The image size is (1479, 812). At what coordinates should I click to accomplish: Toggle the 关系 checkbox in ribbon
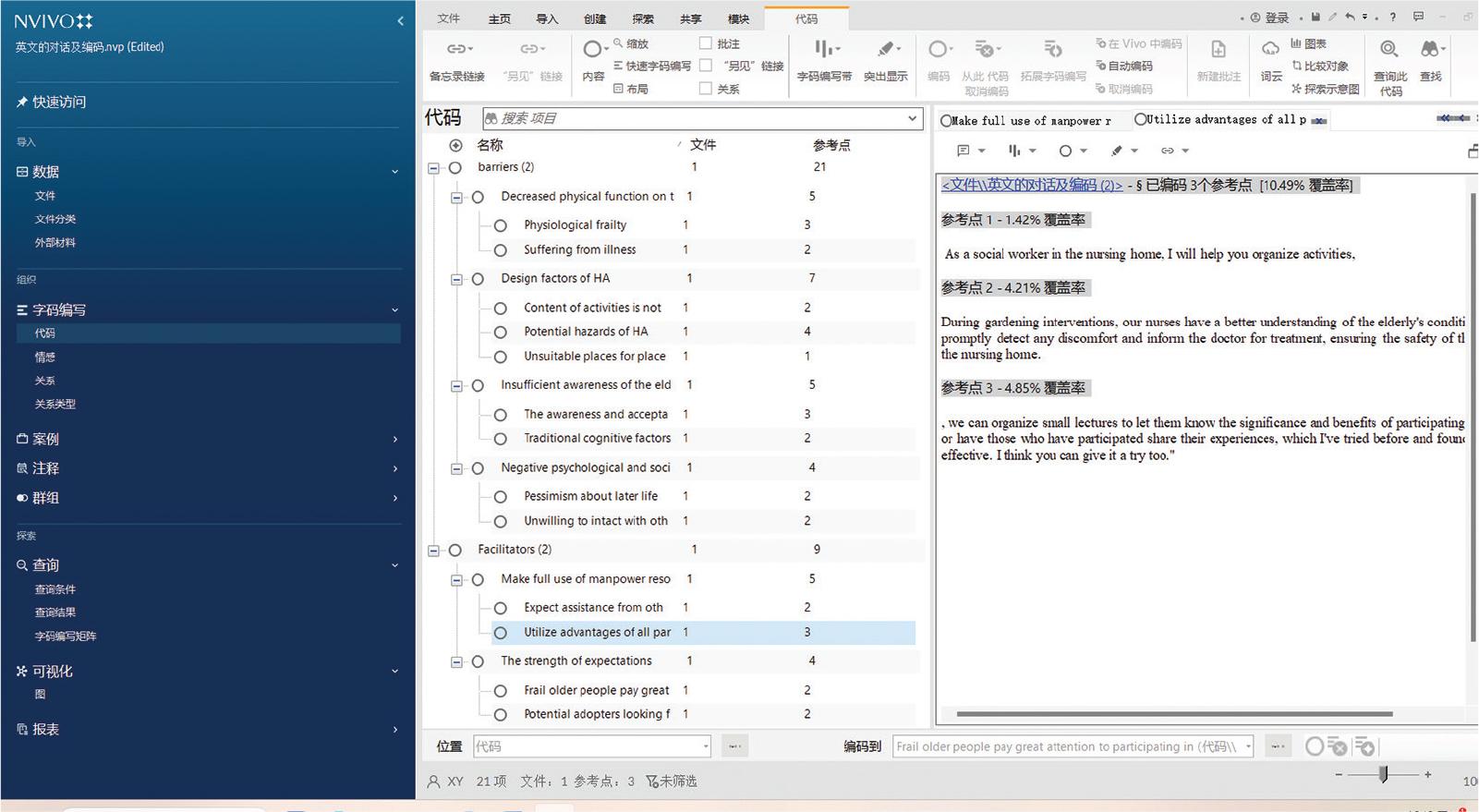[706, 89]
